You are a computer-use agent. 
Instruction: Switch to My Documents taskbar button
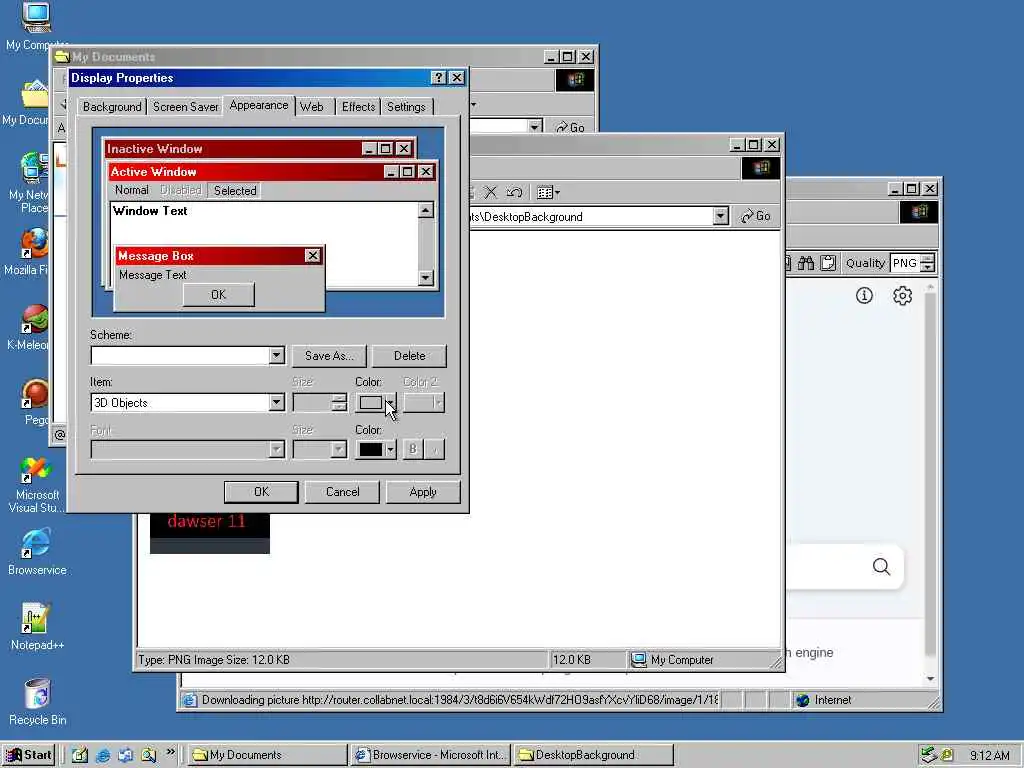pyautogui.click(x=268, y=755)
